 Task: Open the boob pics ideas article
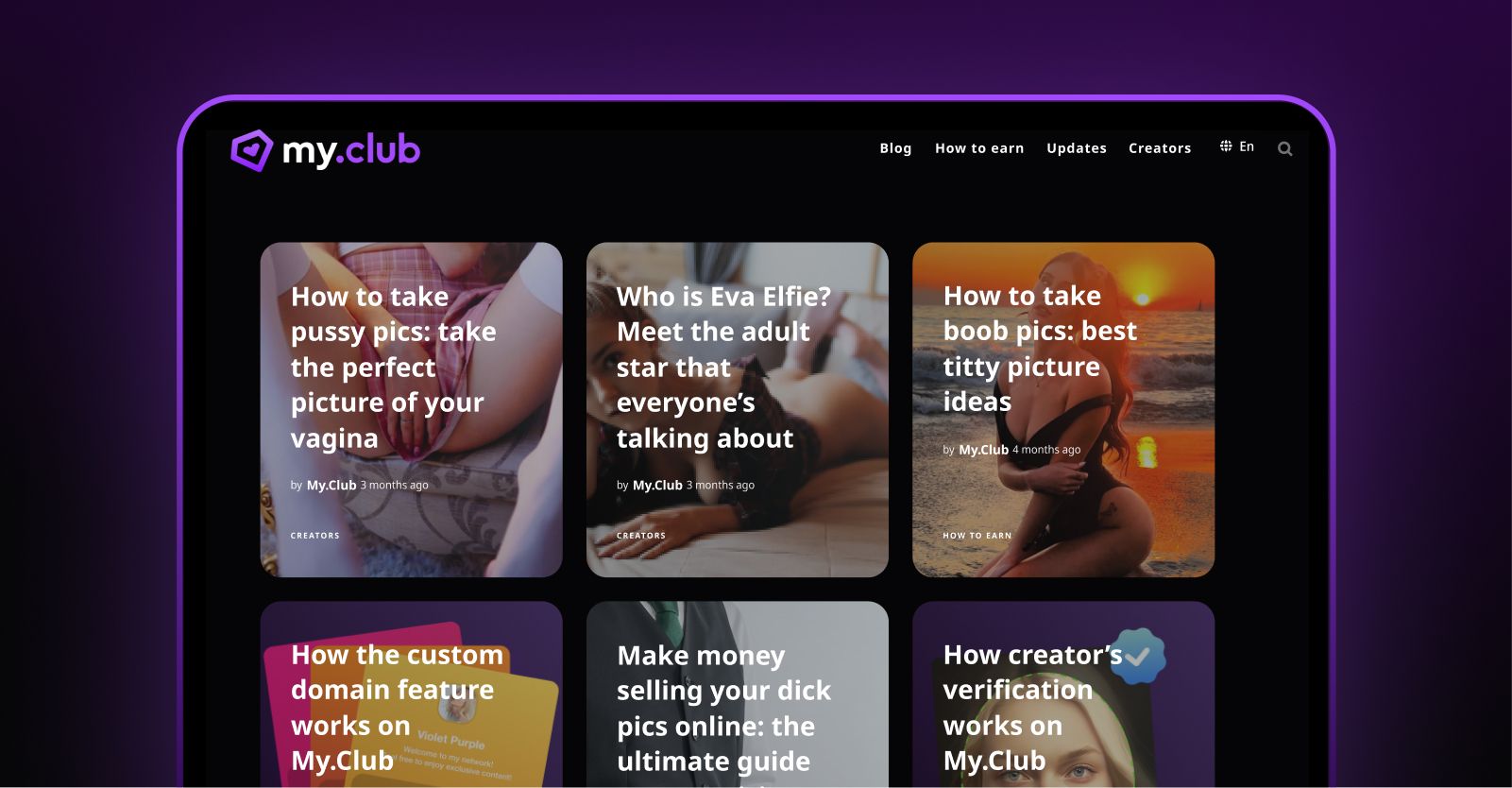1040,349
